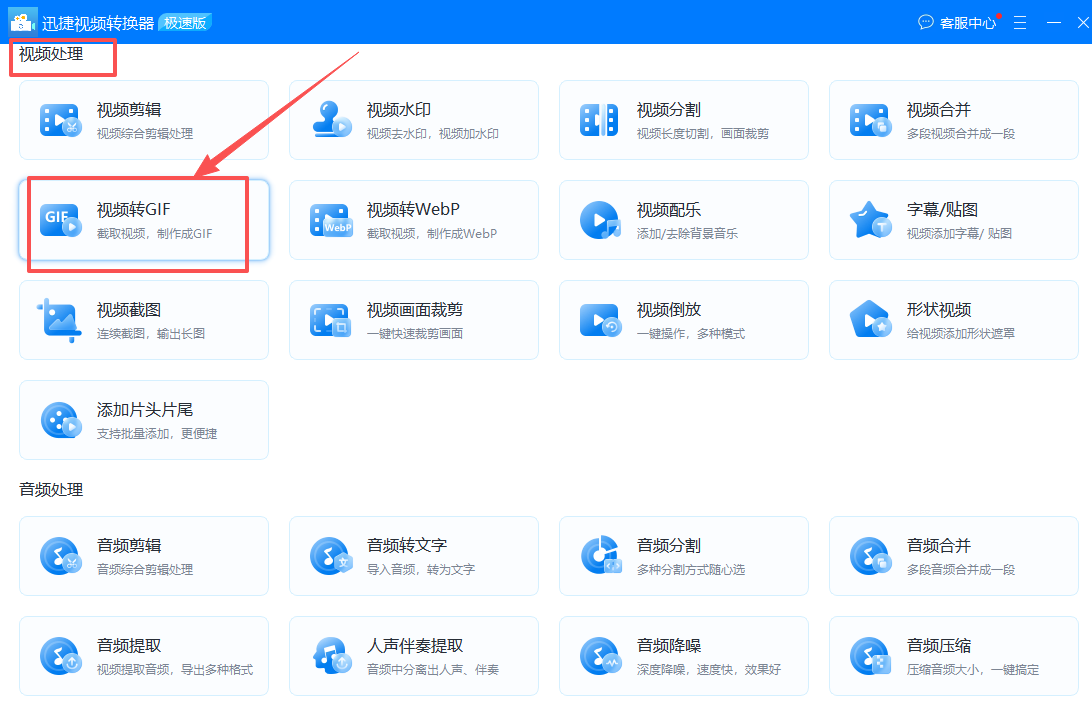Click the 添加片头片尾 feature card
This screenshot has height=712, width=1092.
click(x=144, y=420)
